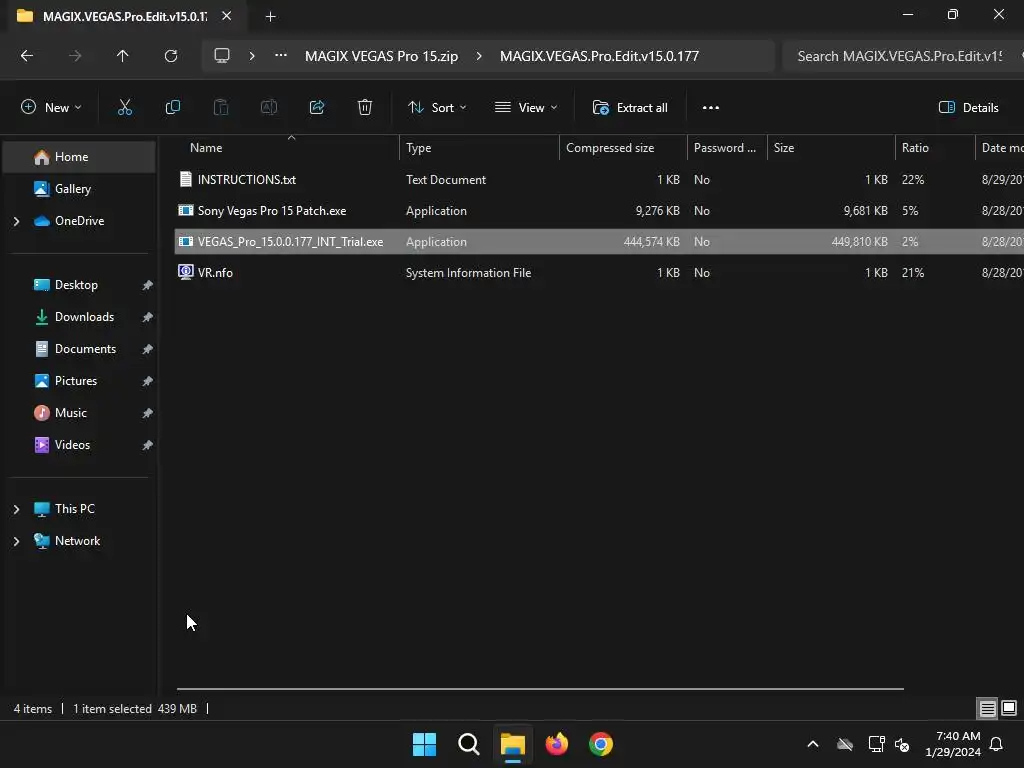1024x768 pixels.
Task: Close the MAGIX.VEGAS.Pro.Edit tab
Action: pyautogui.click(x=226, y=16)
